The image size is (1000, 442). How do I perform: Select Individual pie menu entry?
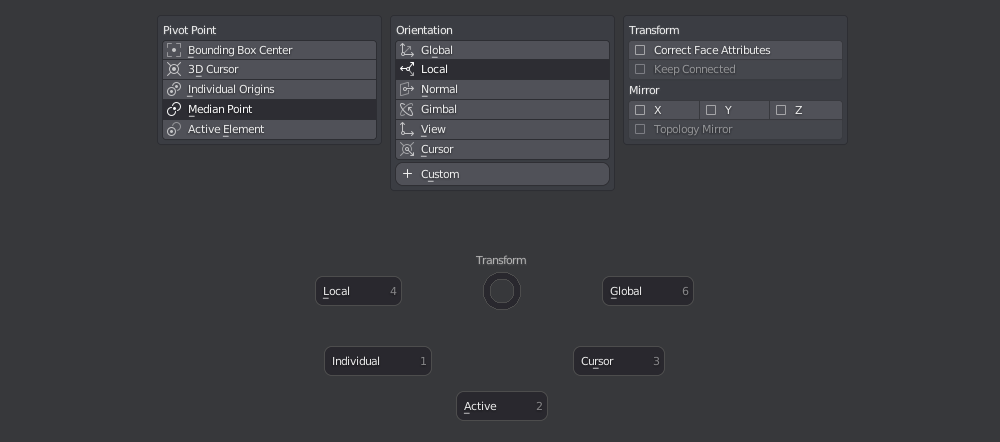pos(378,362)
